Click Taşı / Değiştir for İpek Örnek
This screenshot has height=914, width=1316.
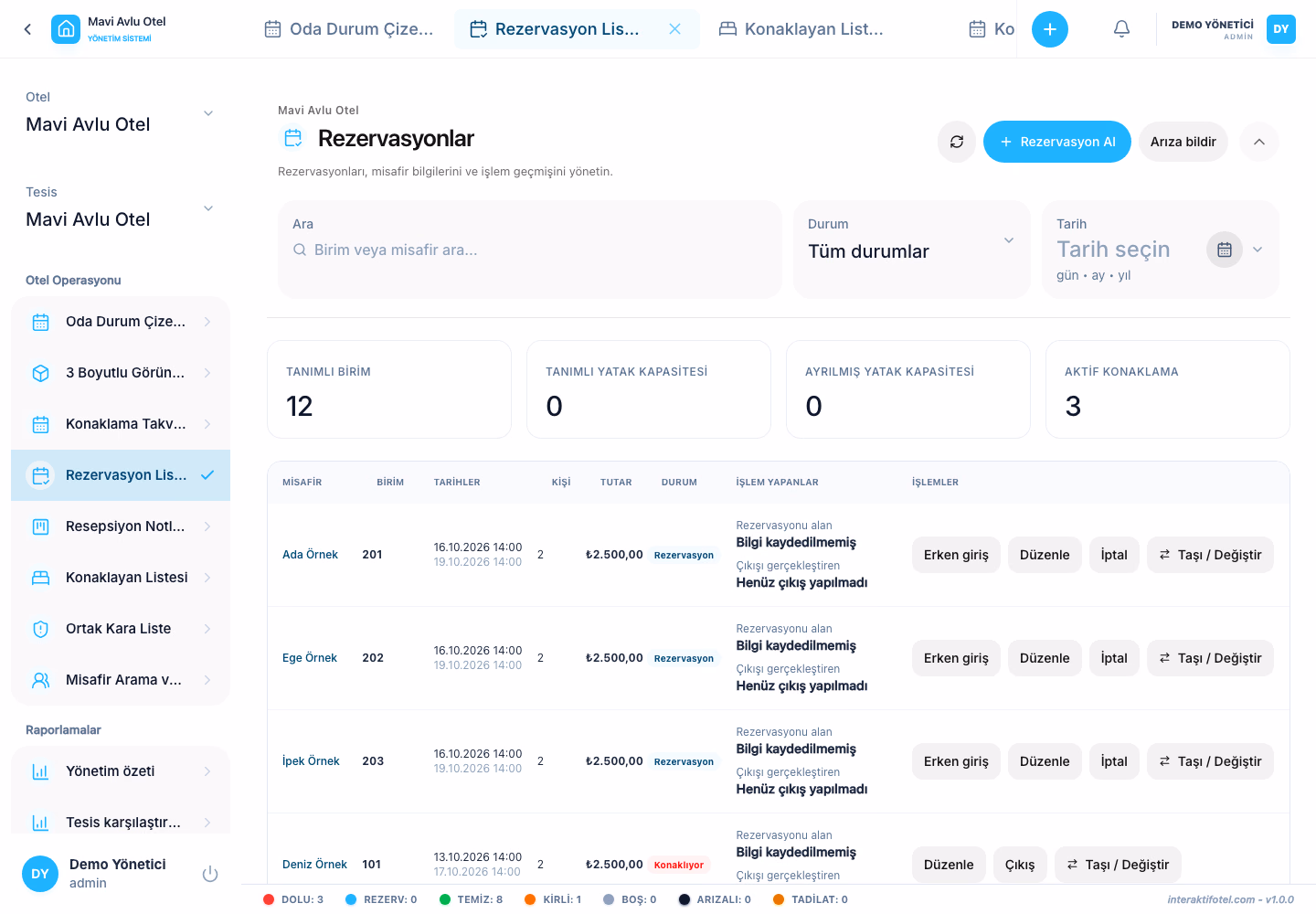coord(1210,761)
